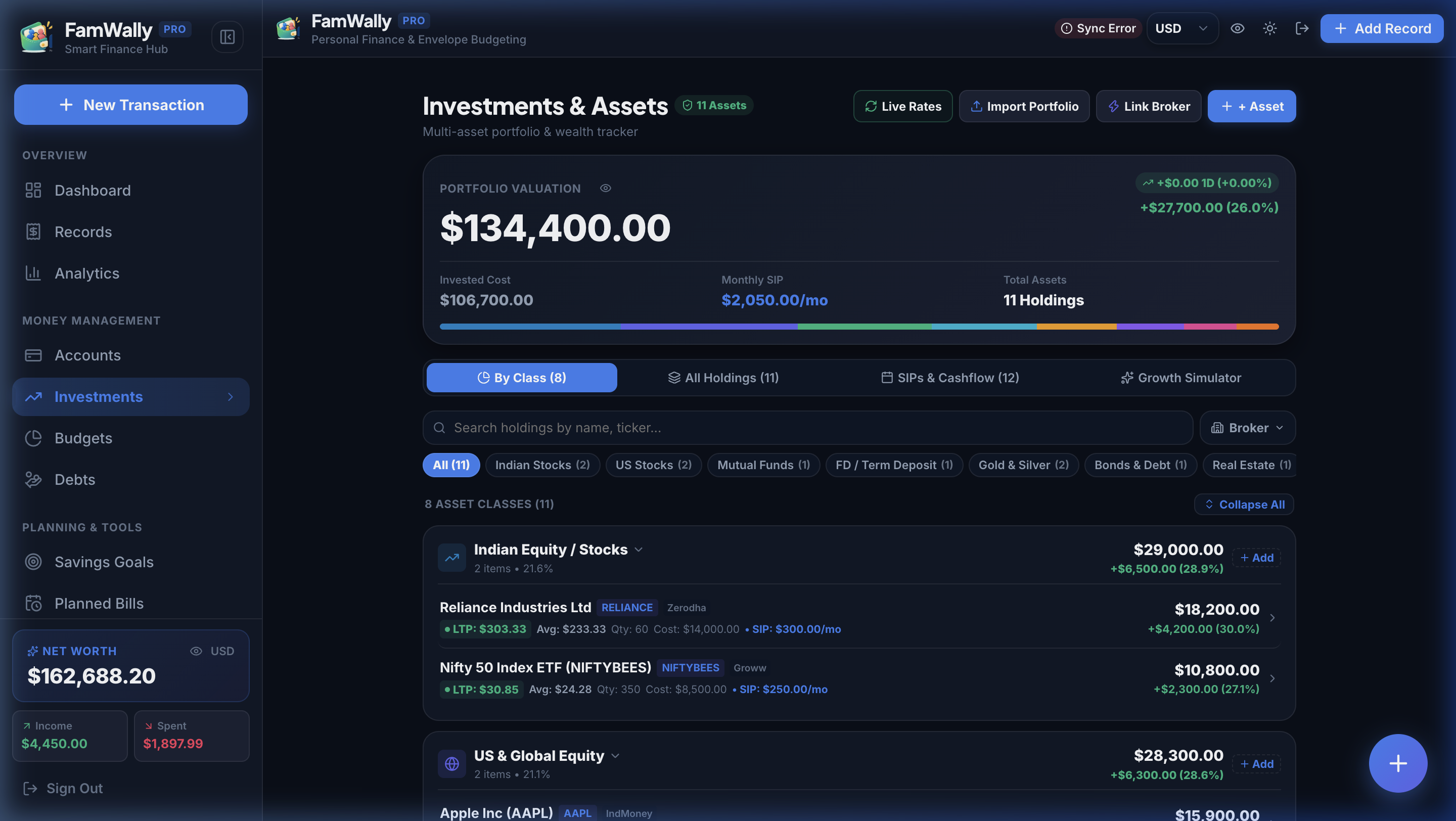The image size is (1456, 821).
Task: Click the Savings Goals target icon
Action: click(x=33, y=562)
